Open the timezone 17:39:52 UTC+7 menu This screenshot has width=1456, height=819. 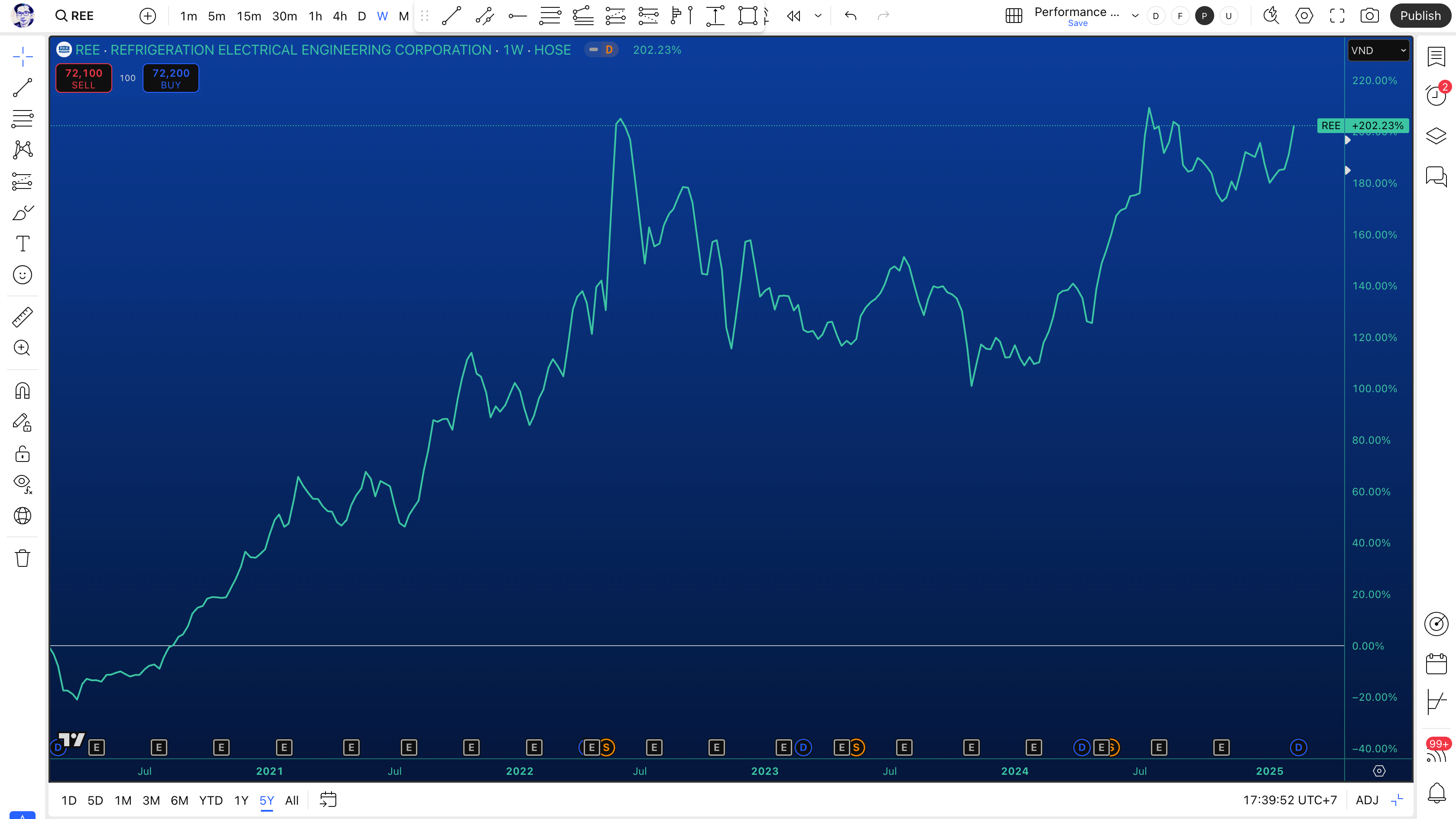1290,800
